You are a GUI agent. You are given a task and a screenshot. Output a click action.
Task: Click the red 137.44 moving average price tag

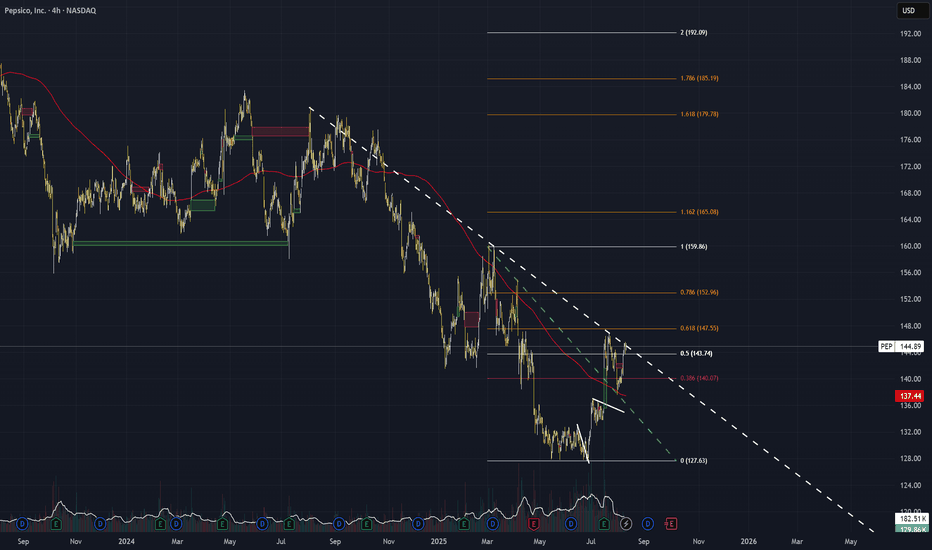(x=909, y=395)
